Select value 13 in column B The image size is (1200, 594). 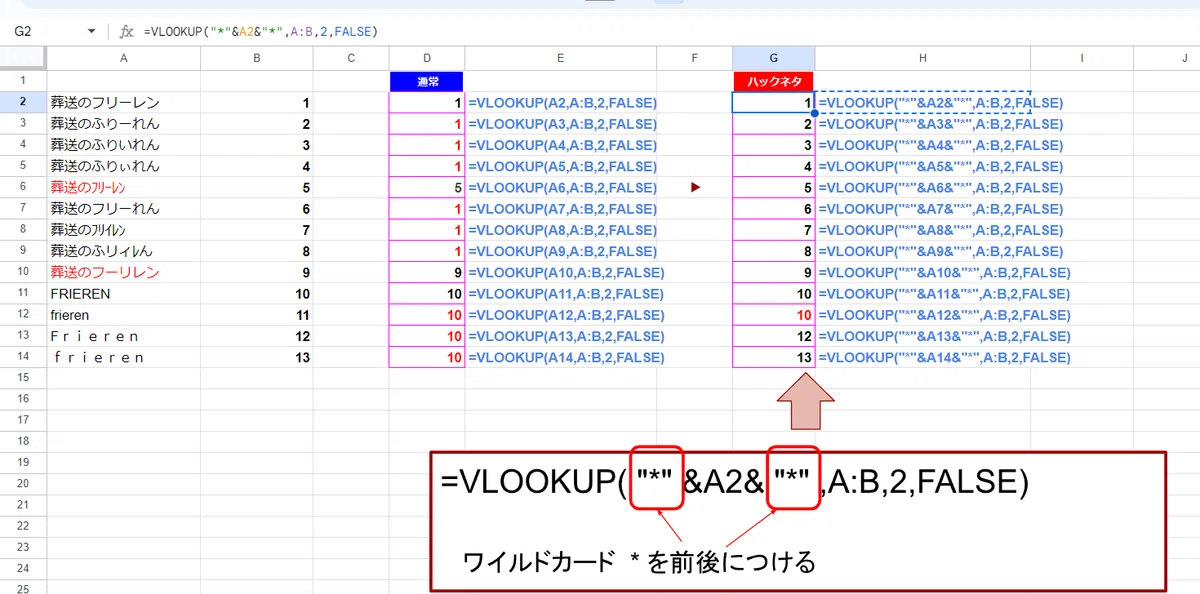tap(257, 357)
